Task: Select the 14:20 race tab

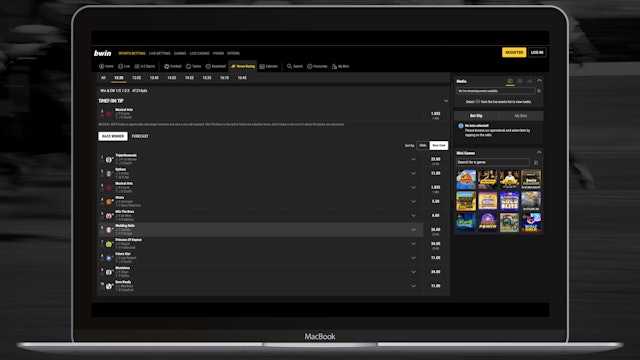Action: point(172,78)
